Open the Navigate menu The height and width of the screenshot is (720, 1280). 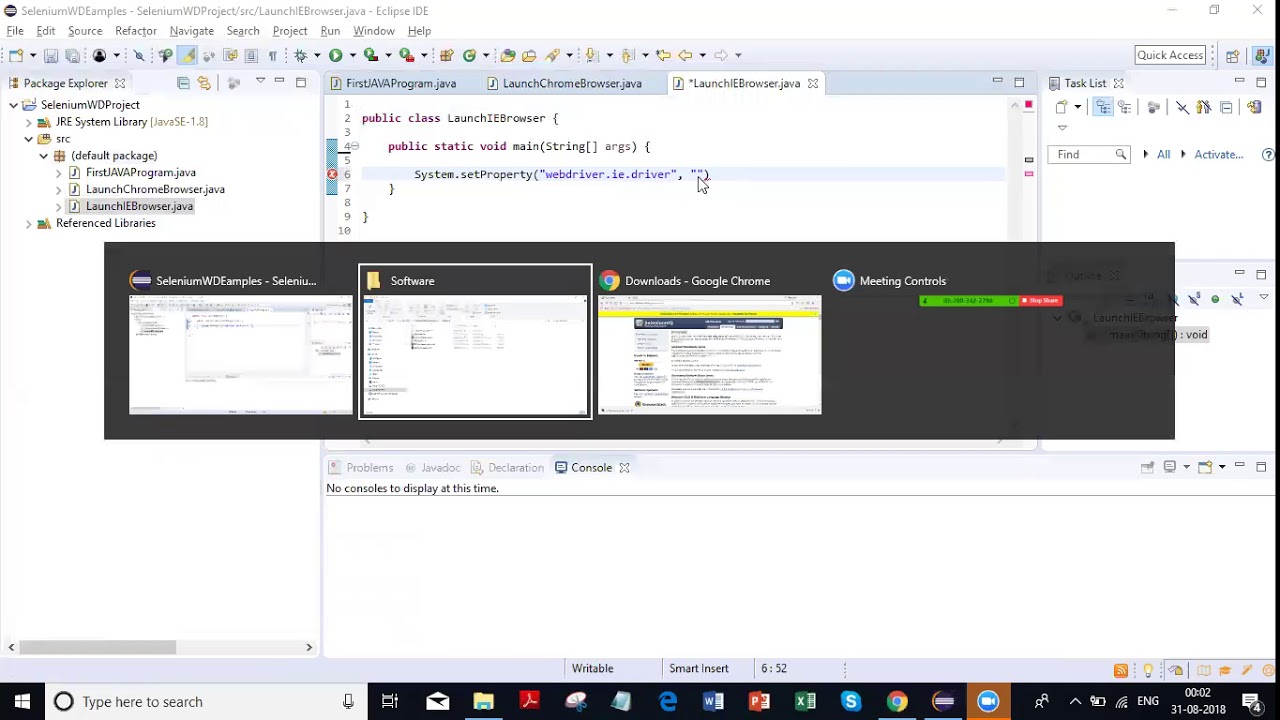tap(192, 31)
